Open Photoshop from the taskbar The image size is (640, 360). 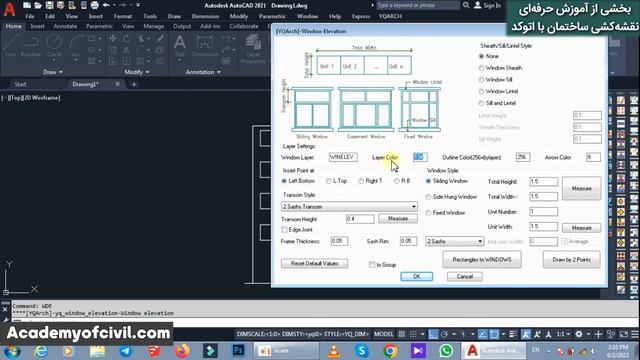pos(238,351)
